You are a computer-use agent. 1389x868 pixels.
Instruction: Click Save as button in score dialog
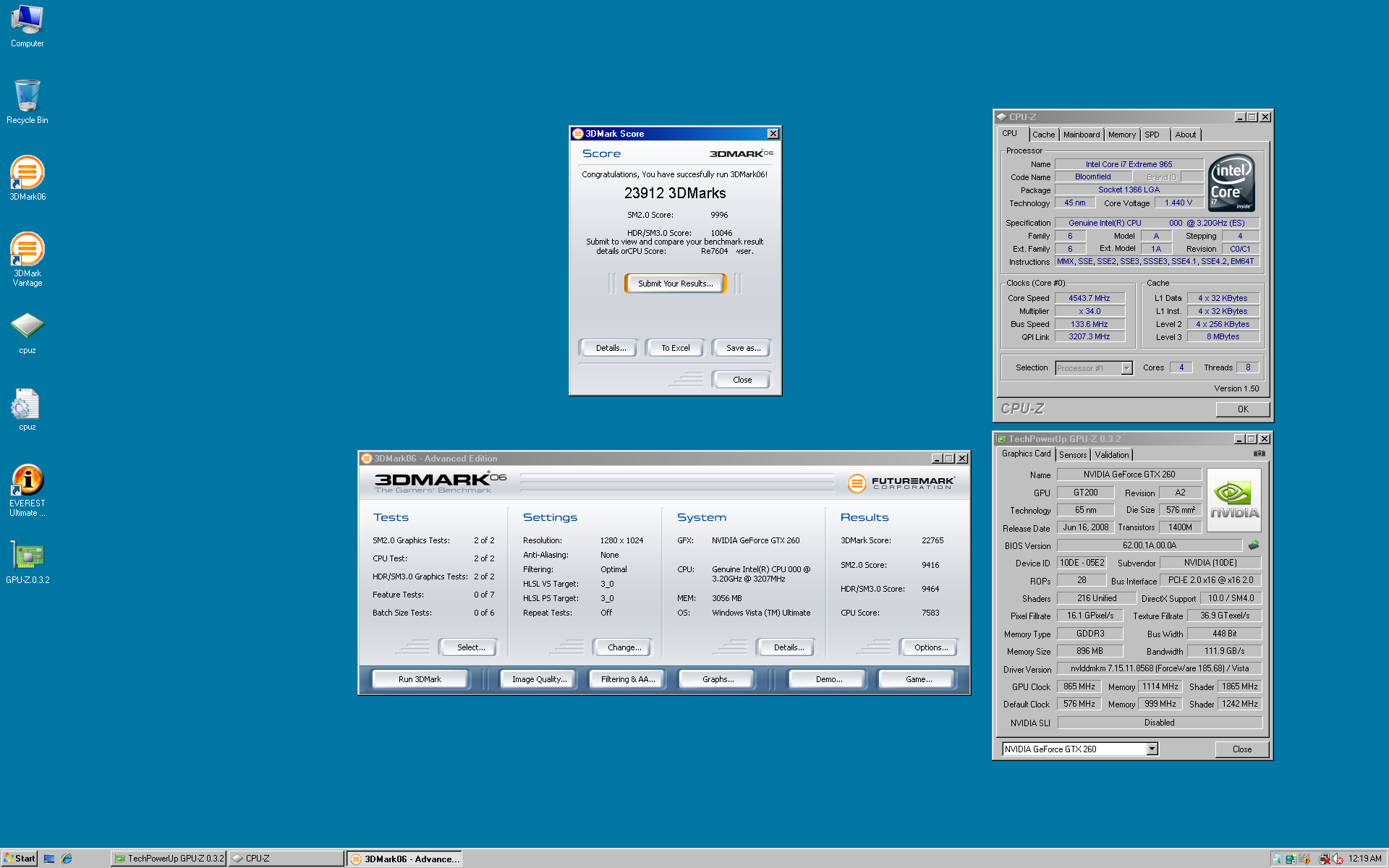point(743,348)
